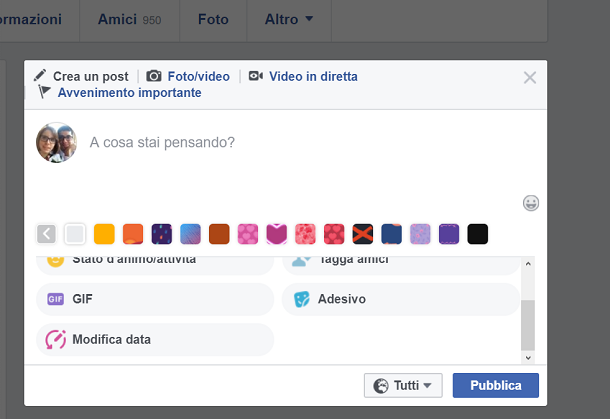
Task: Select the magenta heart background swatch
Action: click(277, 234)
